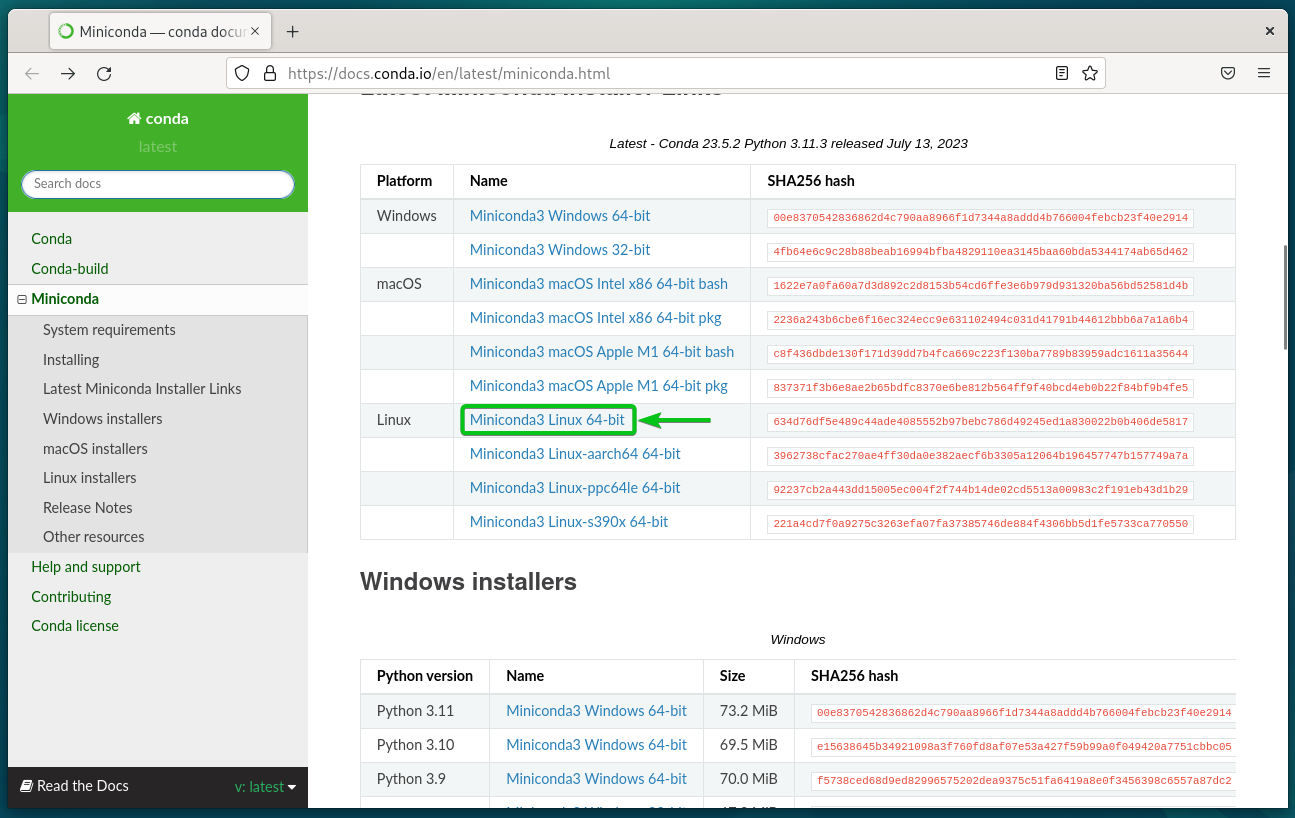Image resolution: width=1295 pixels, height=818 pixels.
Task: Click the Search docs field
Action: point(158,184)
